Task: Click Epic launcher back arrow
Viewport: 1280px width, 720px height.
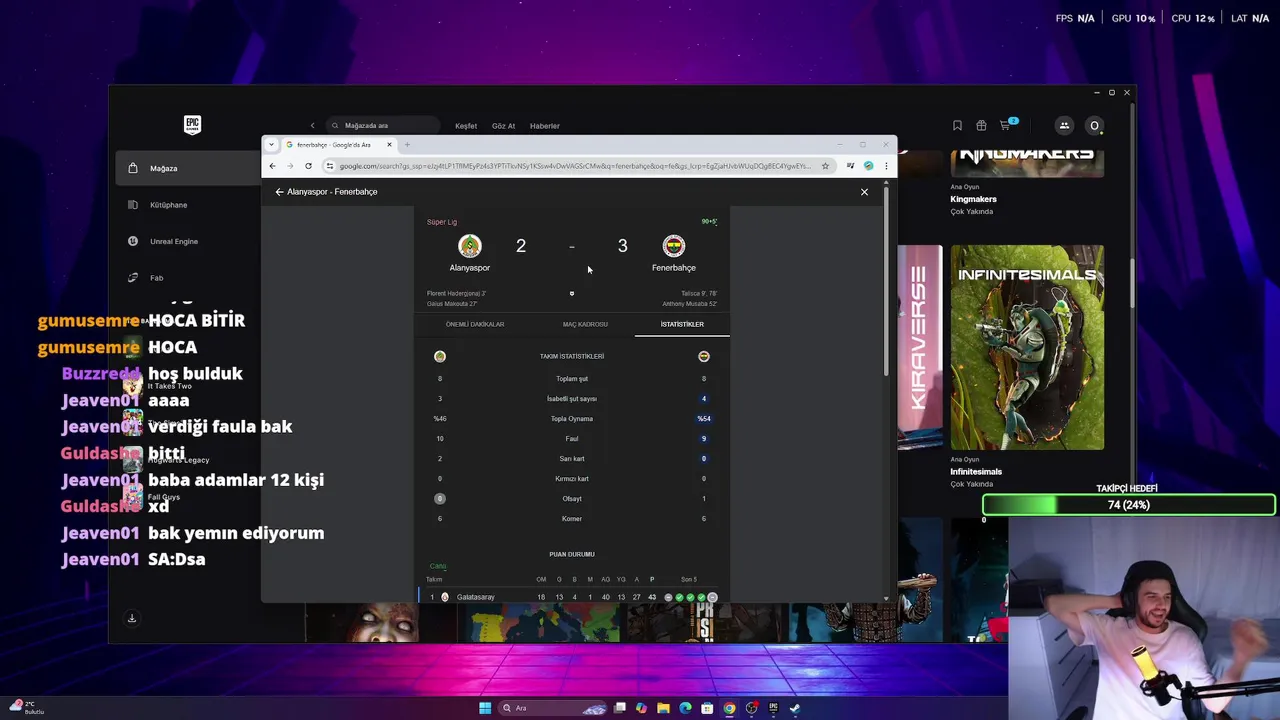Action: 312,126
